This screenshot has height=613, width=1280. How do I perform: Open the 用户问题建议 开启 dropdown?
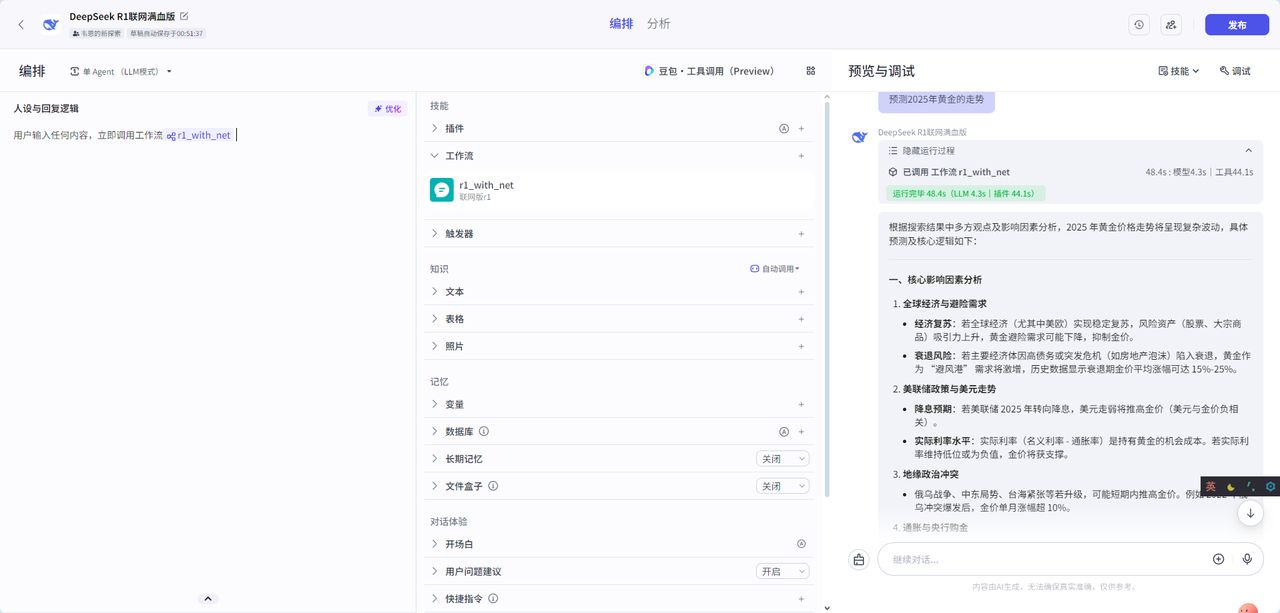[782, 571]
